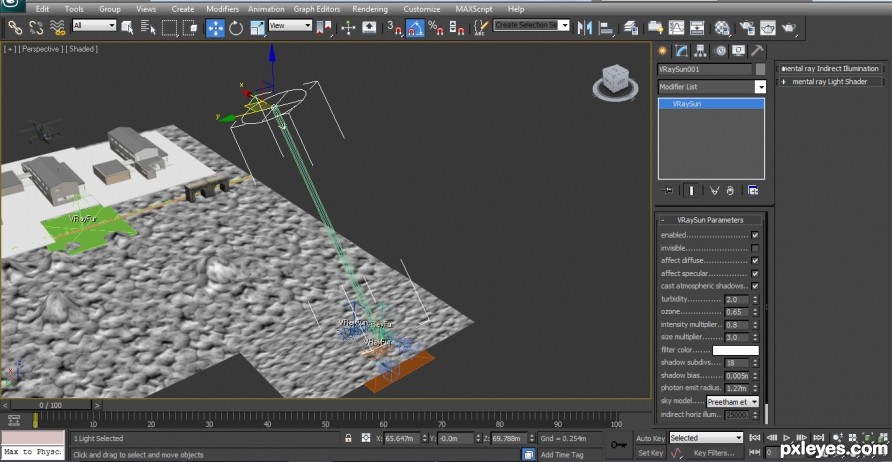This screenshot has width=892, height=462.
Task: Choose the Rectangular Selection Region tool
Action: [x=169, y=27]
